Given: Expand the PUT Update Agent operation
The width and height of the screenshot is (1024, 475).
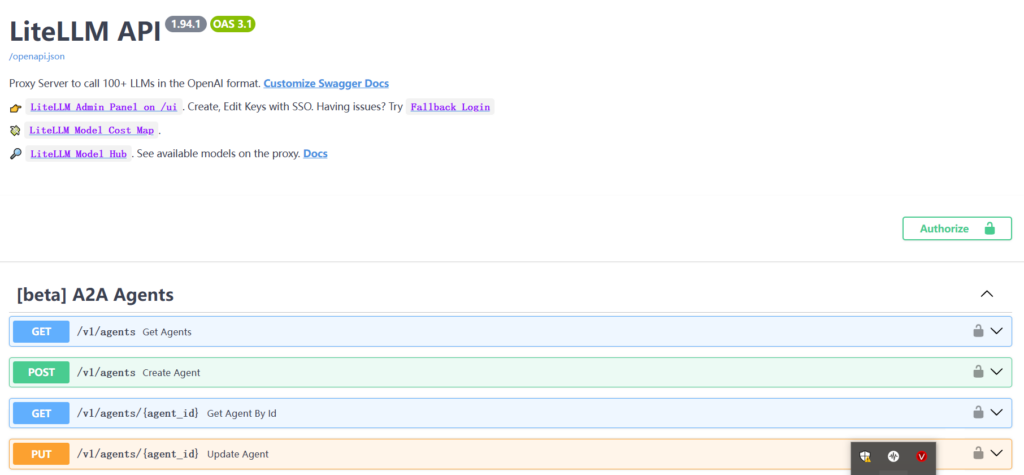Looking at the screenshot, I should pyautogui.click(x=511, y=453).
